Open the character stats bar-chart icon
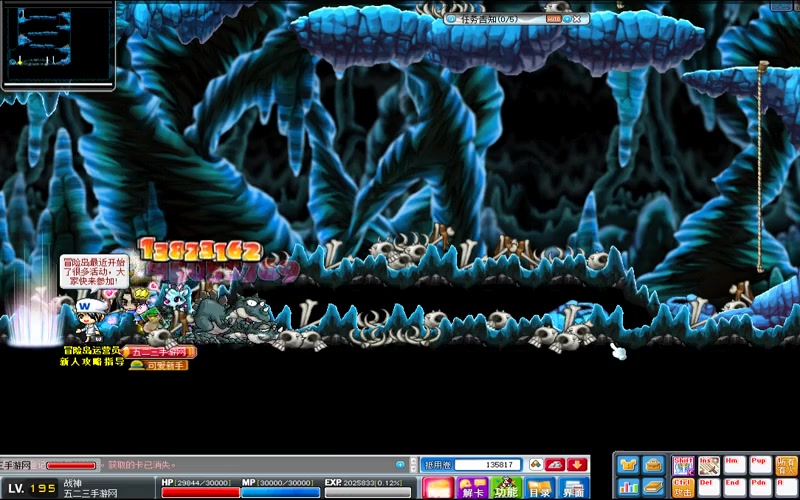This screenshot has height=500, width=800. [628, 488]
